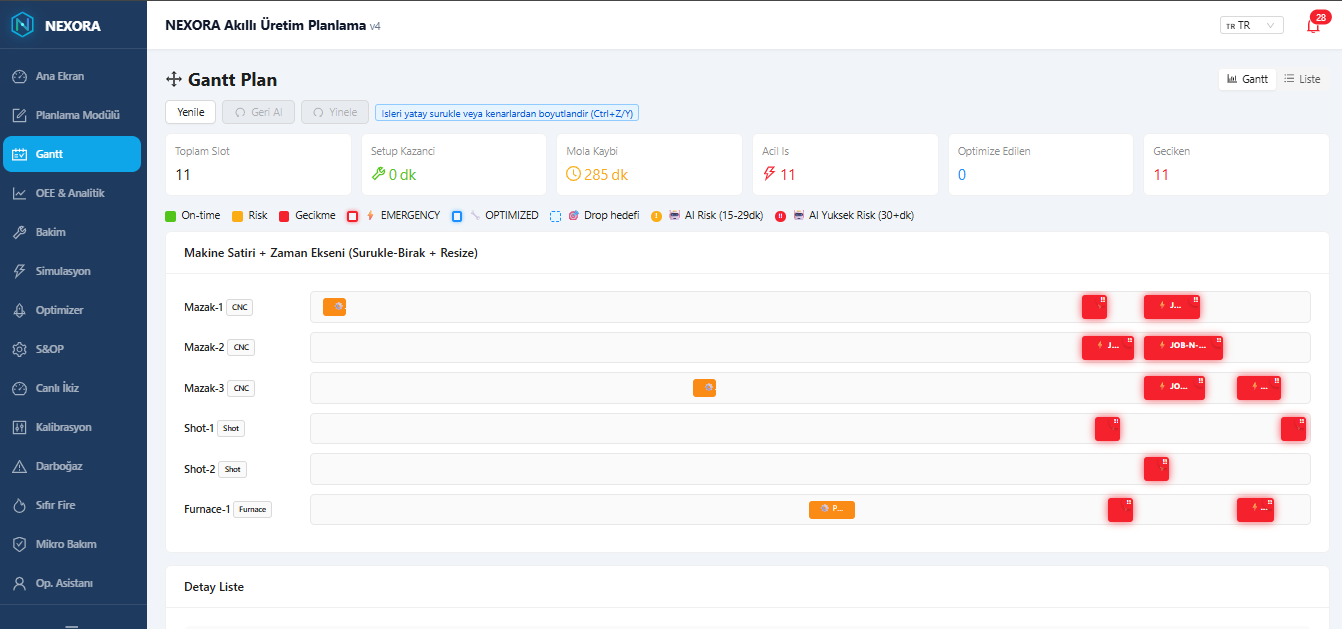This screenshot has height=629, width=1342.
Task: Click the Geri Al undo button
Action: pos(259,112)
